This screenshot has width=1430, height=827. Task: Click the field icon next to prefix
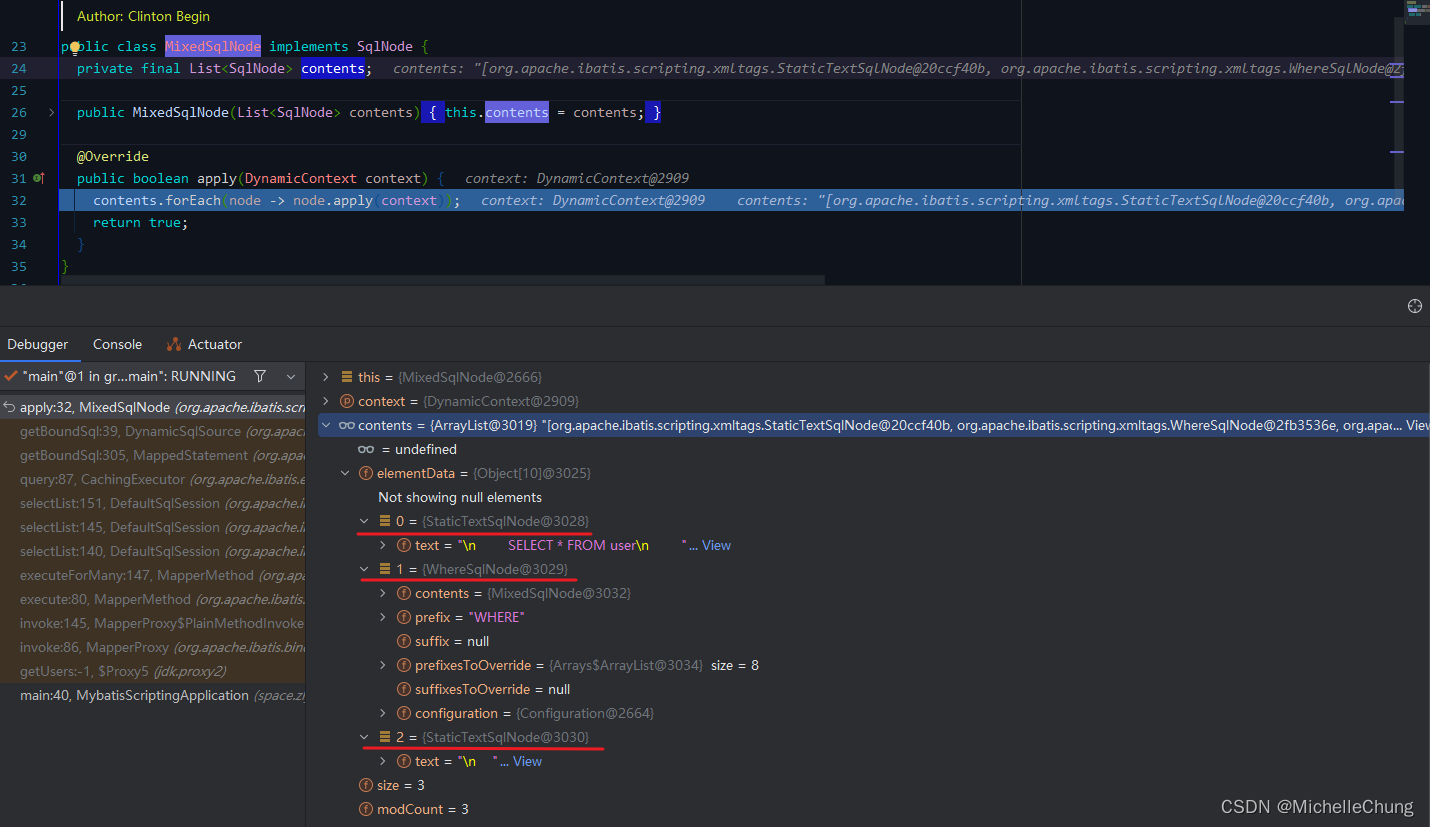click(x=404, y=617)
